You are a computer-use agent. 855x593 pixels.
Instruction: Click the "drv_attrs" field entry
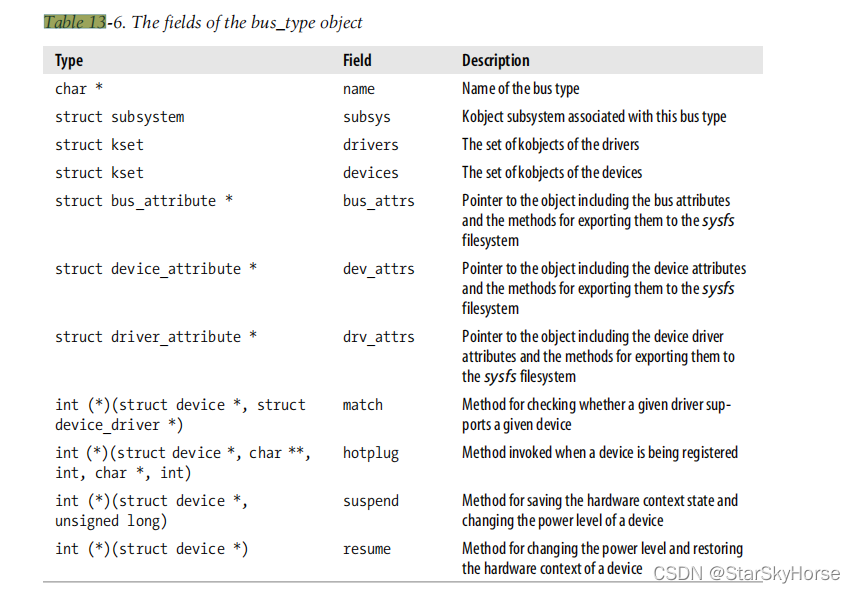[x=378, y=337]
